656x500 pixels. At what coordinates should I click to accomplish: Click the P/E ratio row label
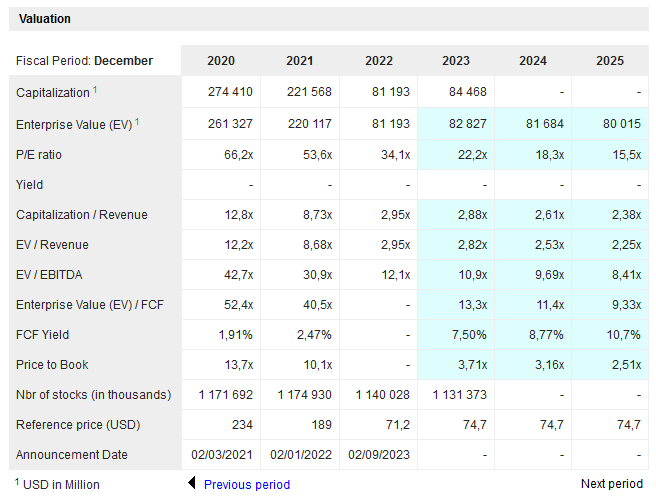coord(40,155)
